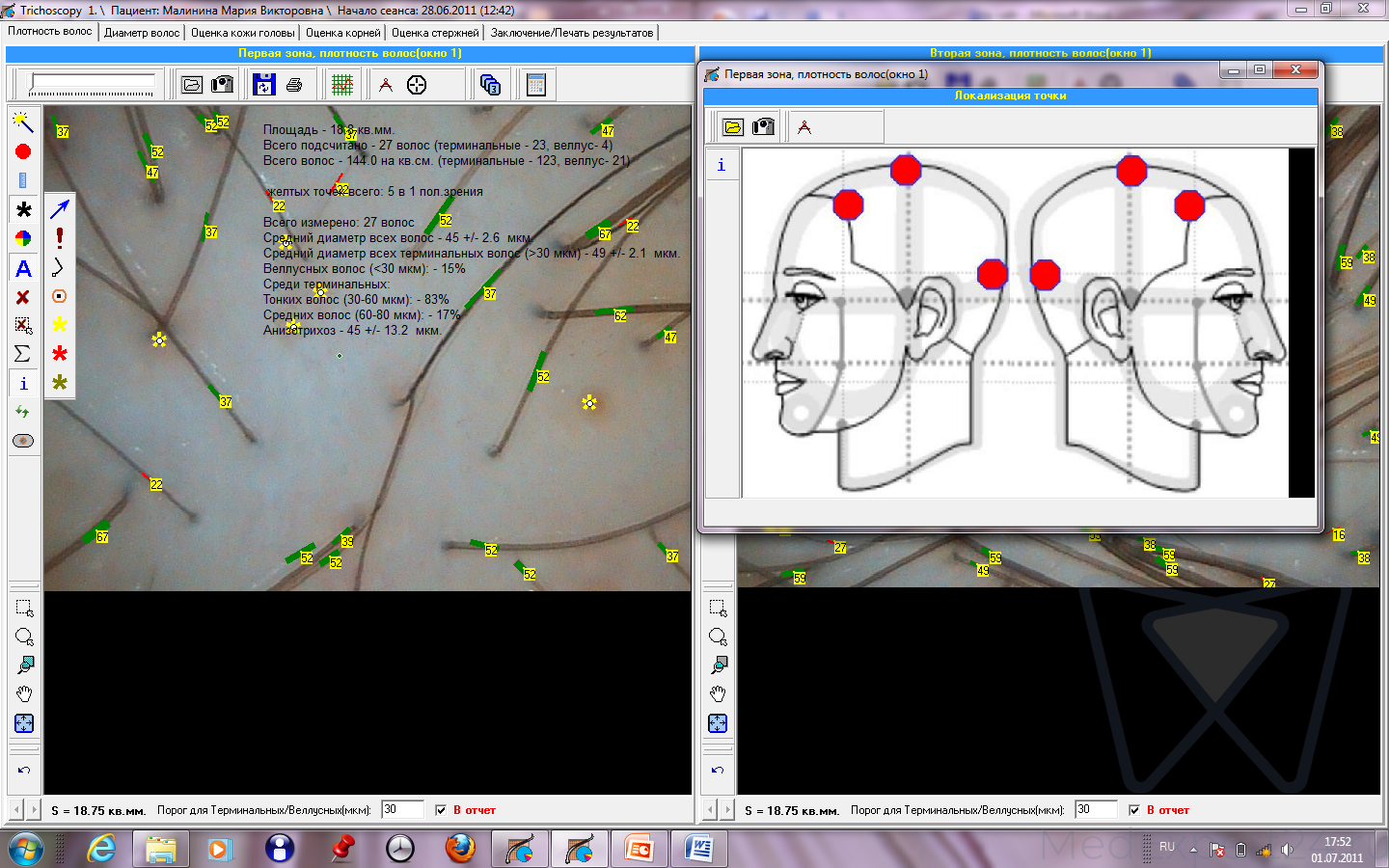Open Firefox from the Windows taskbar
The height and width of the screenshot is (868, 1389).
click(460, 849)
